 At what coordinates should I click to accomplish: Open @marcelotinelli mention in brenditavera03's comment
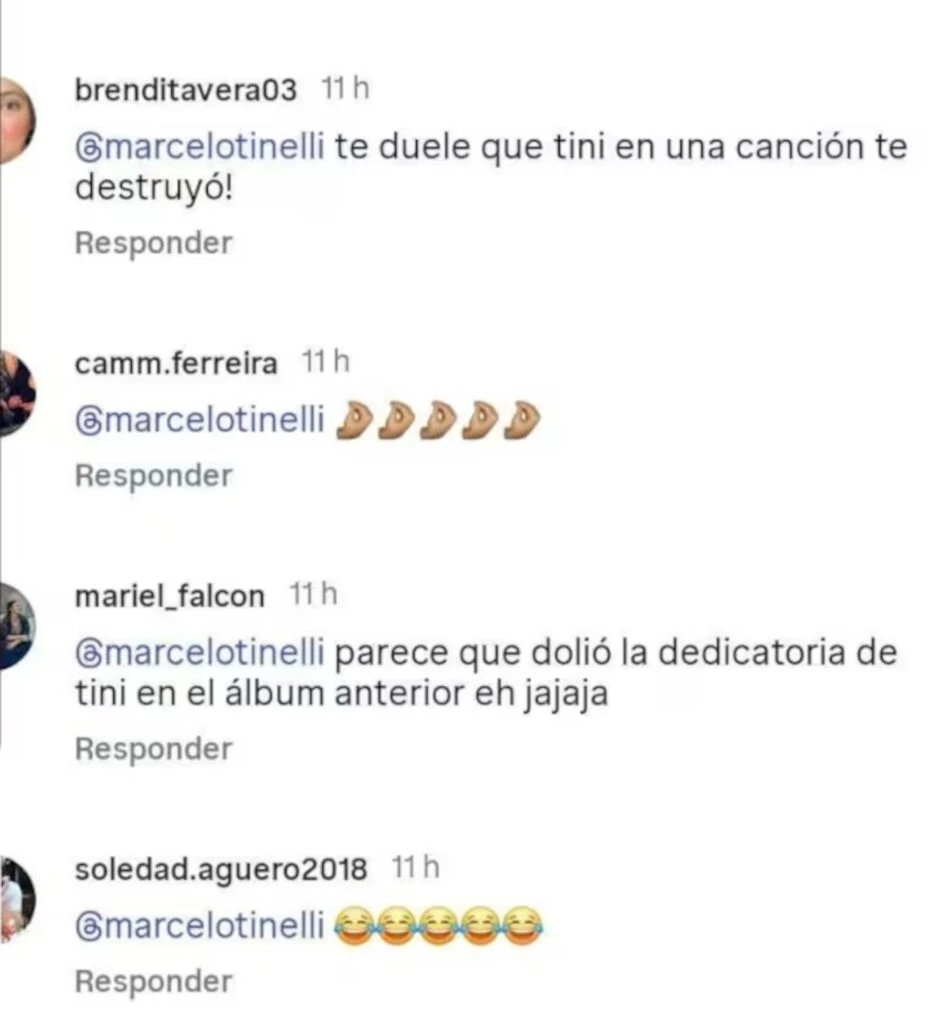[200, 146]
